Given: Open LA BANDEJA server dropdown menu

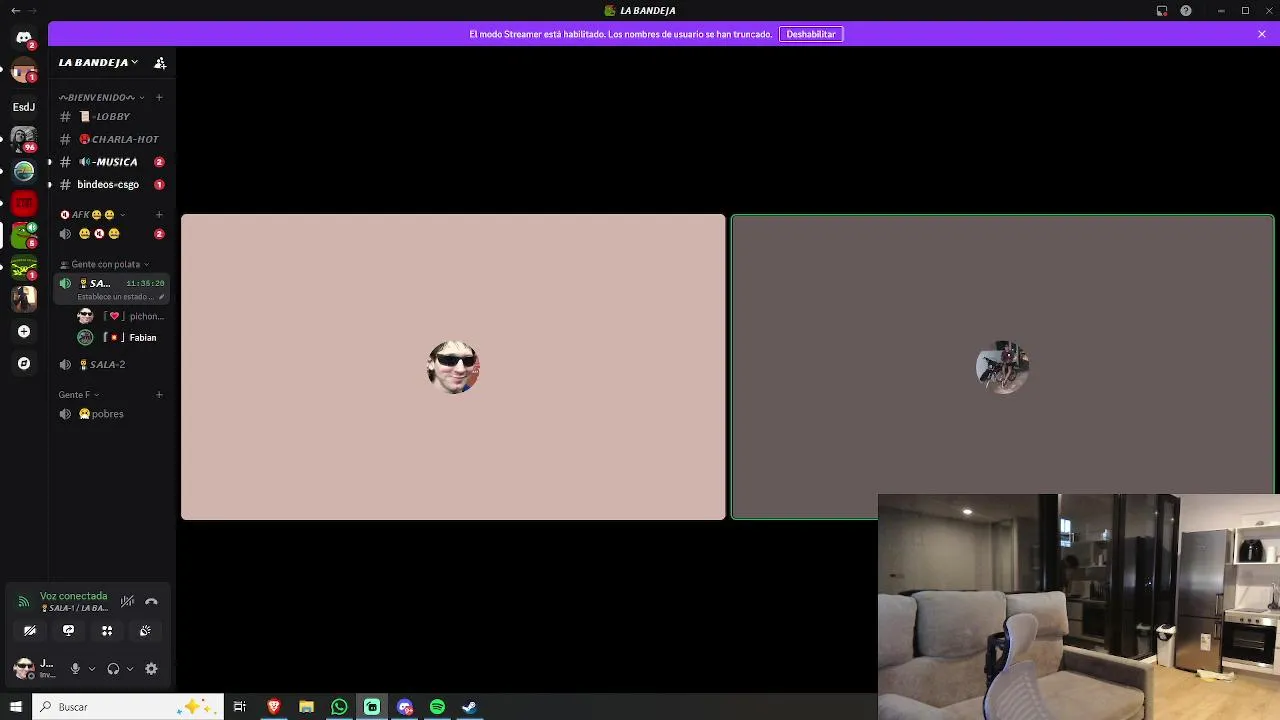Looking at the screenshot, I should pyautogui.click(x=98, y=63).
